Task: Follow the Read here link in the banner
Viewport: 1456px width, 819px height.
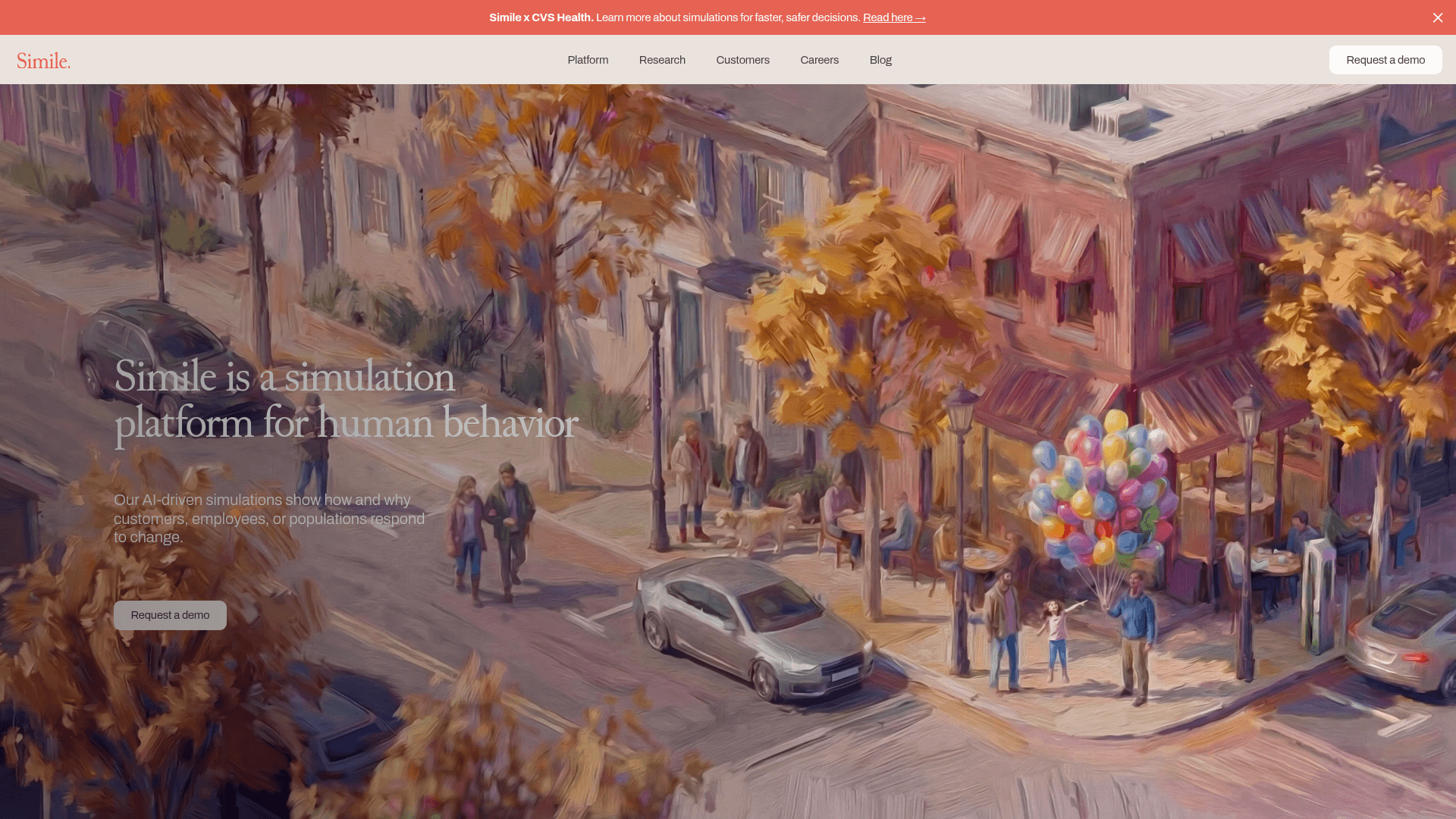Action: (x=887, y=17)
